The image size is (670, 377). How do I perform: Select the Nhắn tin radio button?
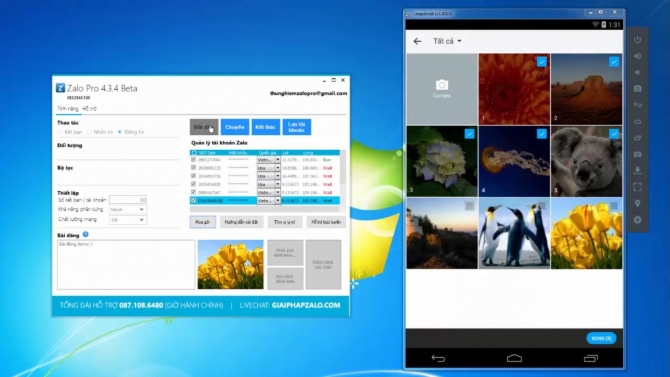(x=89, y=132)
